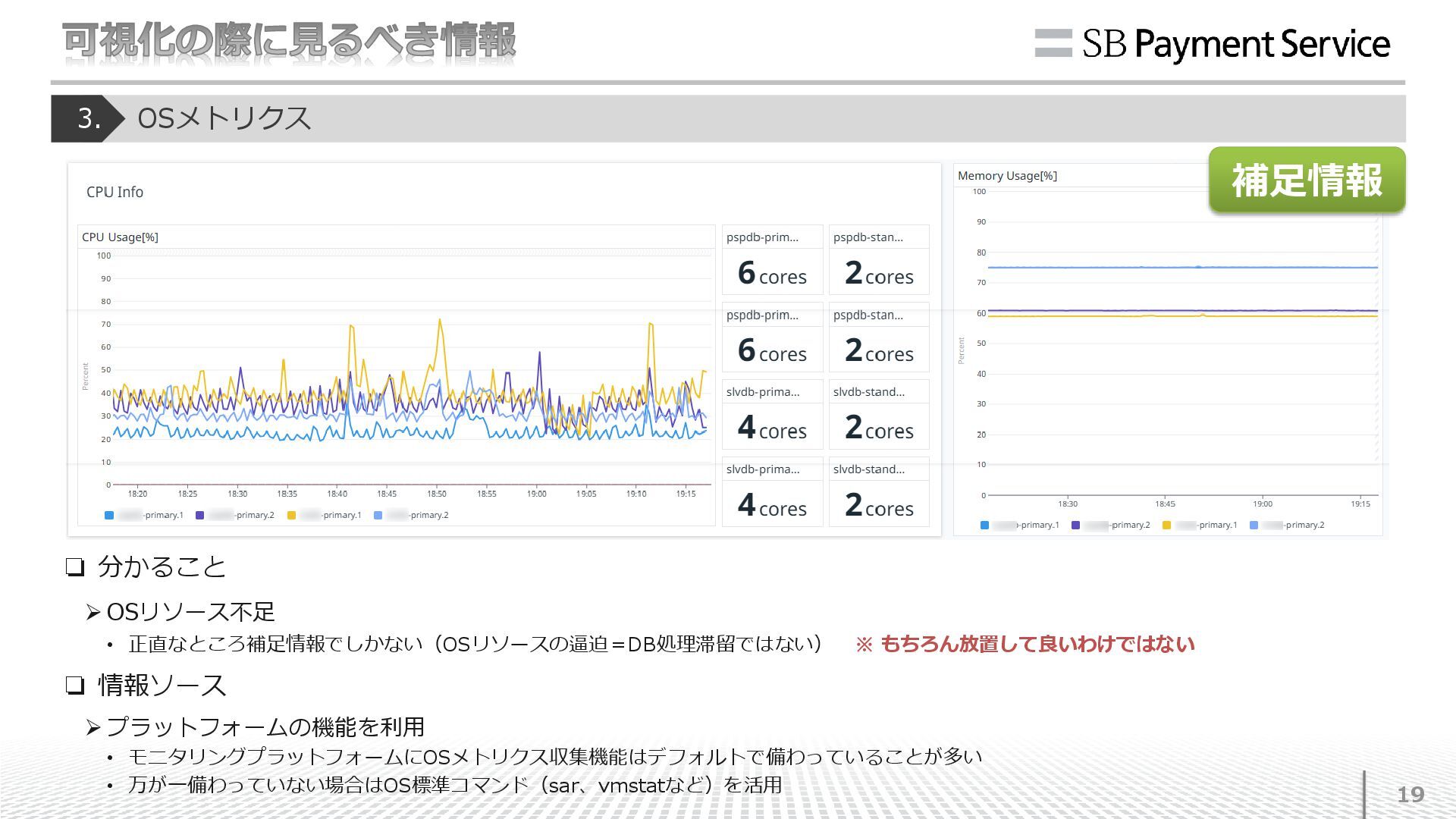Click the 3. section number marker
1456x819 pixels.
click(x=88, y=118)
